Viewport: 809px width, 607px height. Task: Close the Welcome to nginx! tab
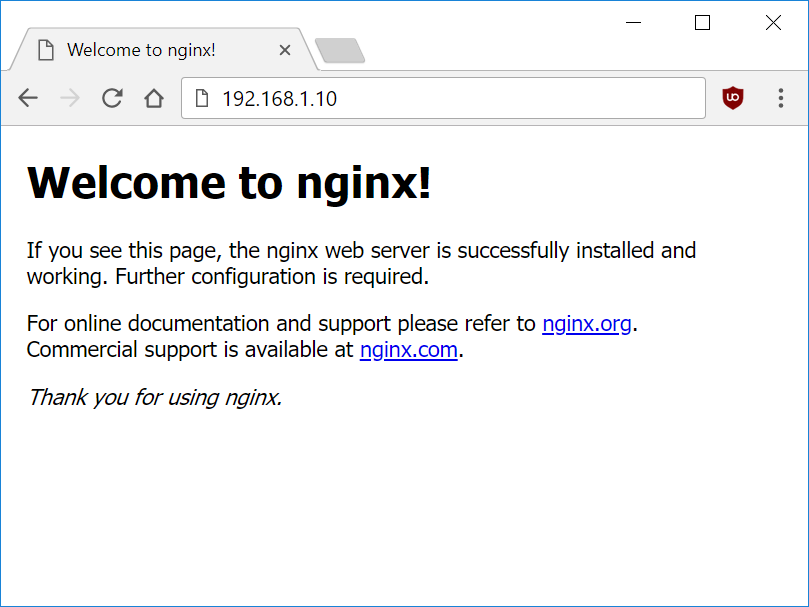285,50
